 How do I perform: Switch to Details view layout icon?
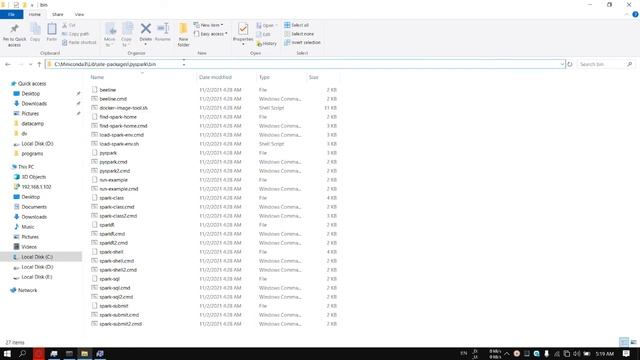[x=624, y=342]
